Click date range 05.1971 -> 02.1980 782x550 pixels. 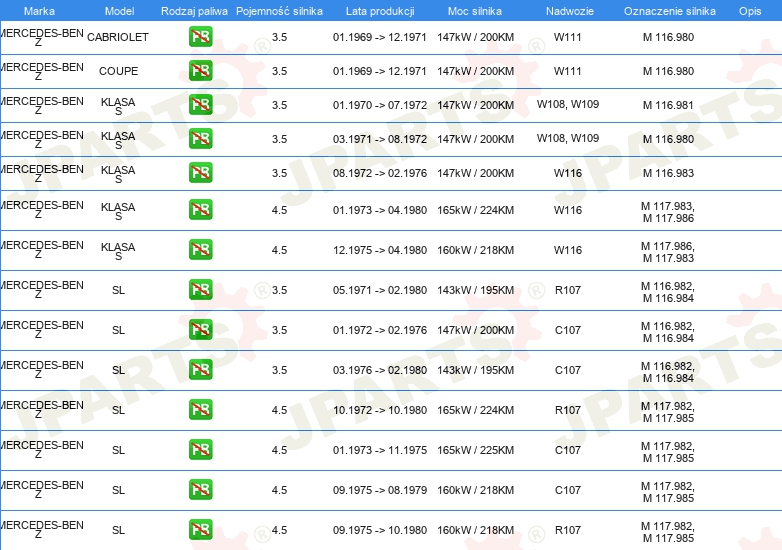click(380, 290)
